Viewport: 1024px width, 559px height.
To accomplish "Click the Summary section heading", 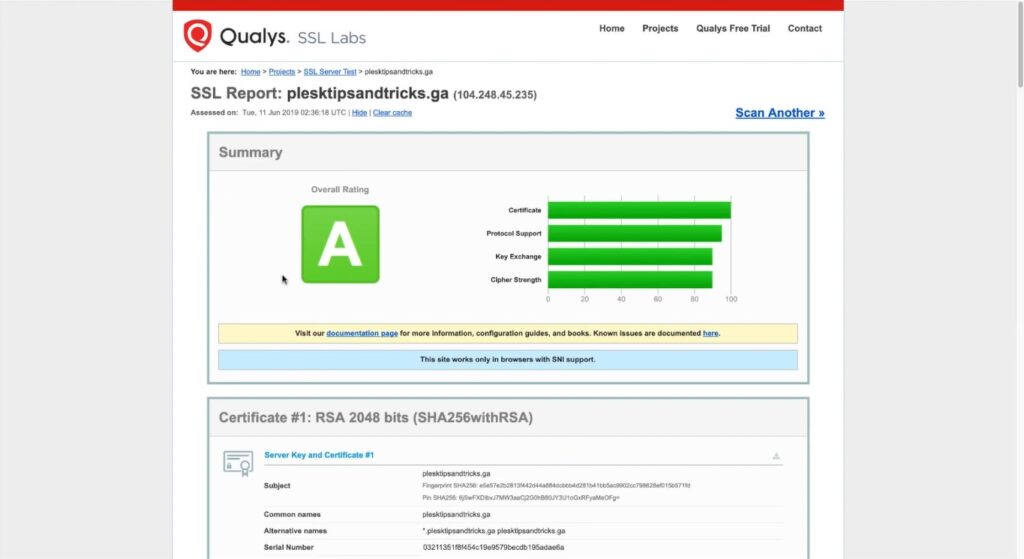I will [250, 152].
